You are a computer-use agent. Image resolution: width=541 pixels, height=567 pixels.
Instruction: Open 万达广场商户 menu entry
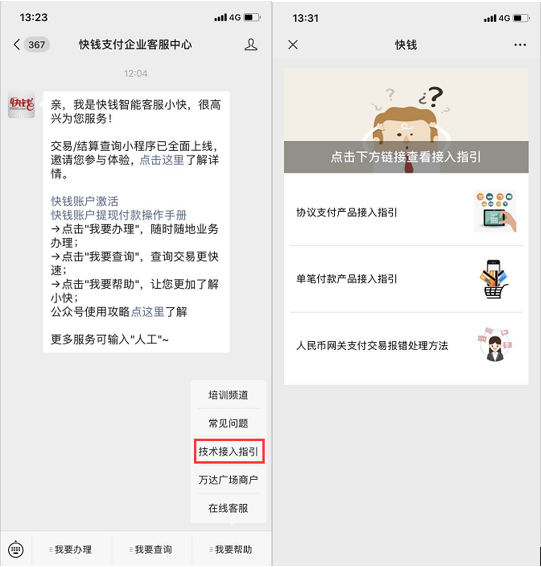229,480
